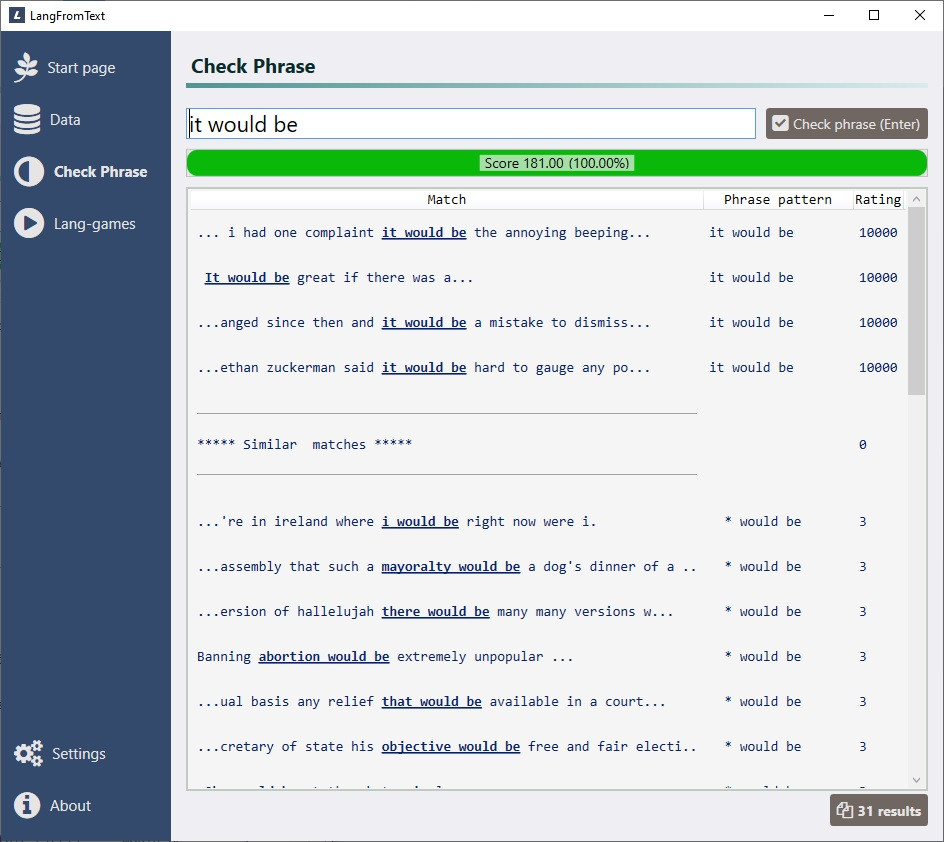Click the 'mayoralty would be' underlined match
Screen dimensions: 944x842
[x=451, y=566]
